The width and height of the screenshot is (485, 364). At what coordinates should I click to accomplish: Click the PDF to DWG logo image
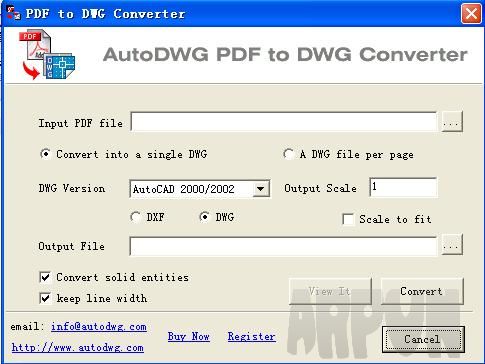[x=47, y=55]
